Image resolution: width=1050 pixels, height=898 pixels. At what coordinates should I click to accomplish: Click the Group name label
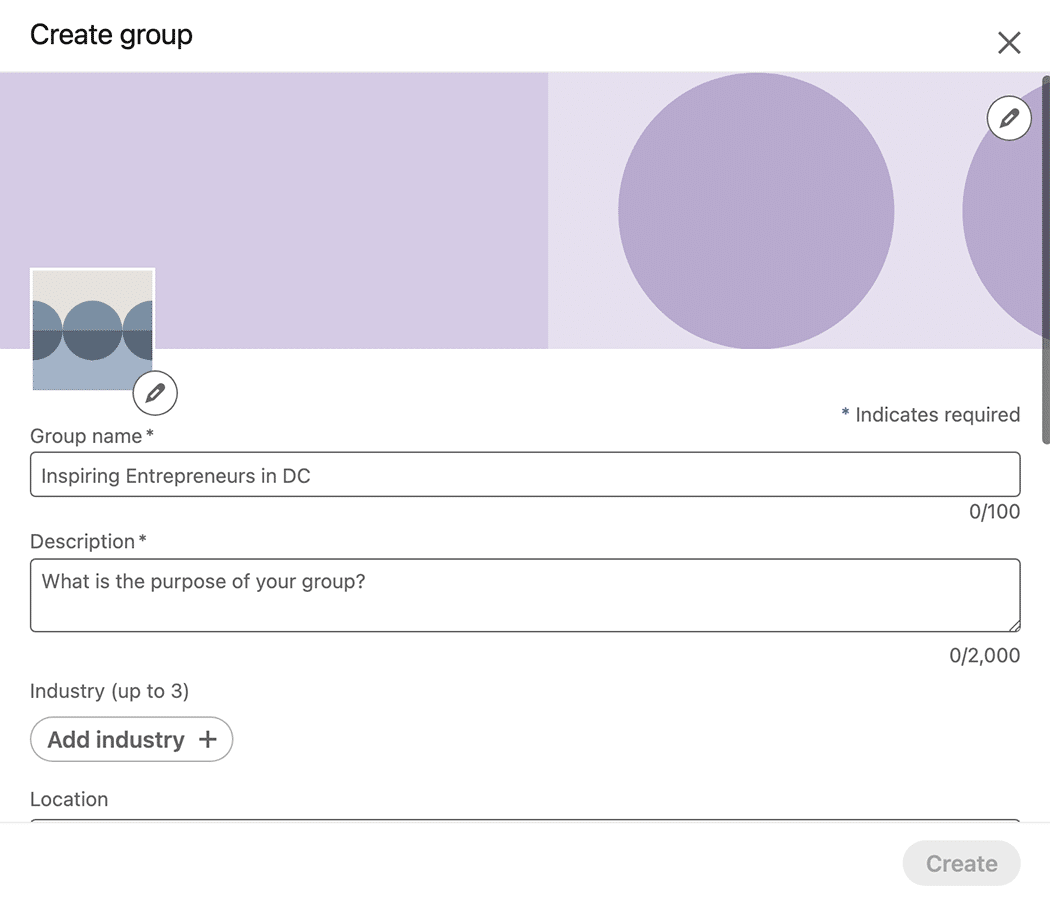click(87, 436)
